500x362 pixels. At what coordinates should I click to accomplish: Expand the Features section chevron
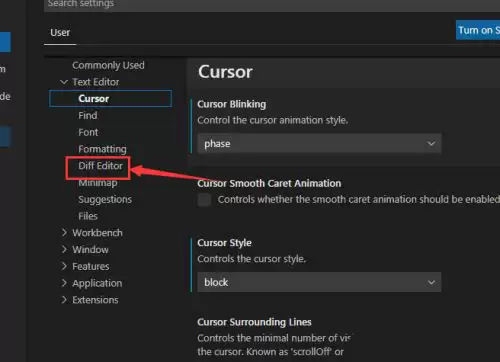pyautogui.click(x=64, y=266)
